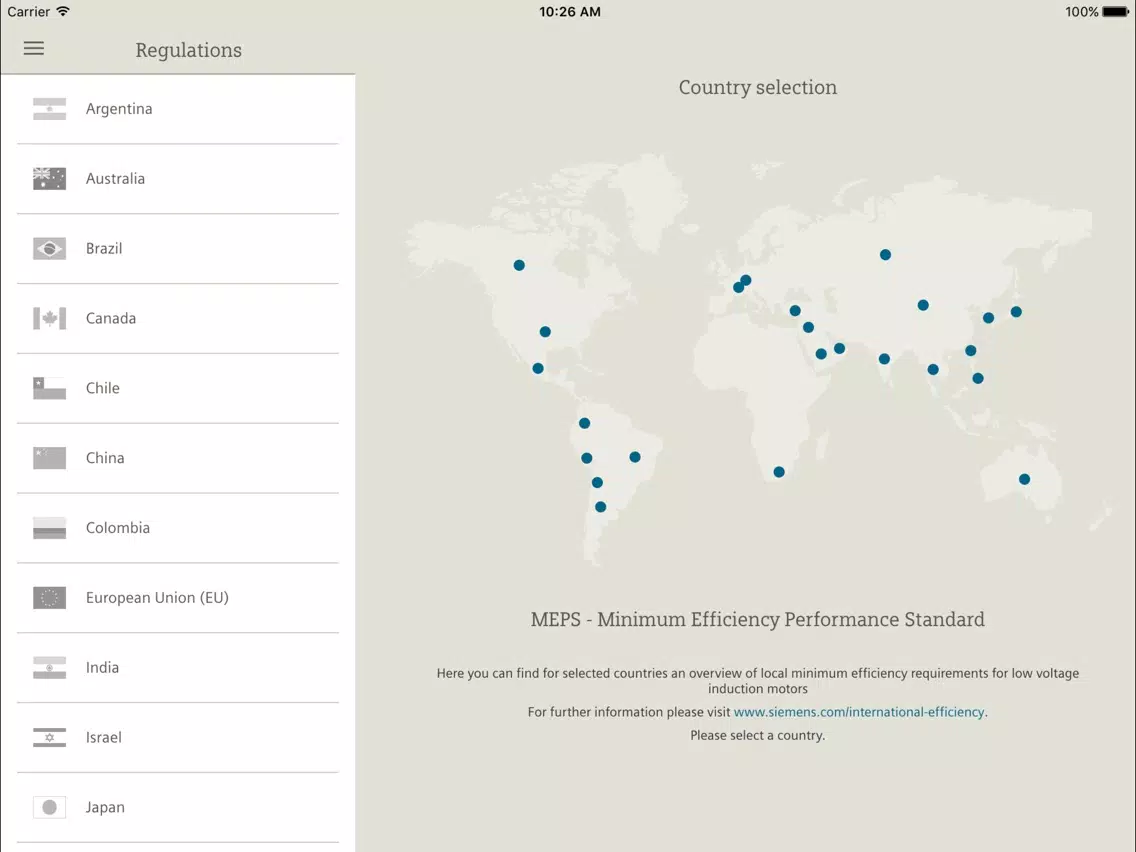Viewport: 1136px width, 852px height.
Task: Click the map dot over South Korea
Action: 988,318
